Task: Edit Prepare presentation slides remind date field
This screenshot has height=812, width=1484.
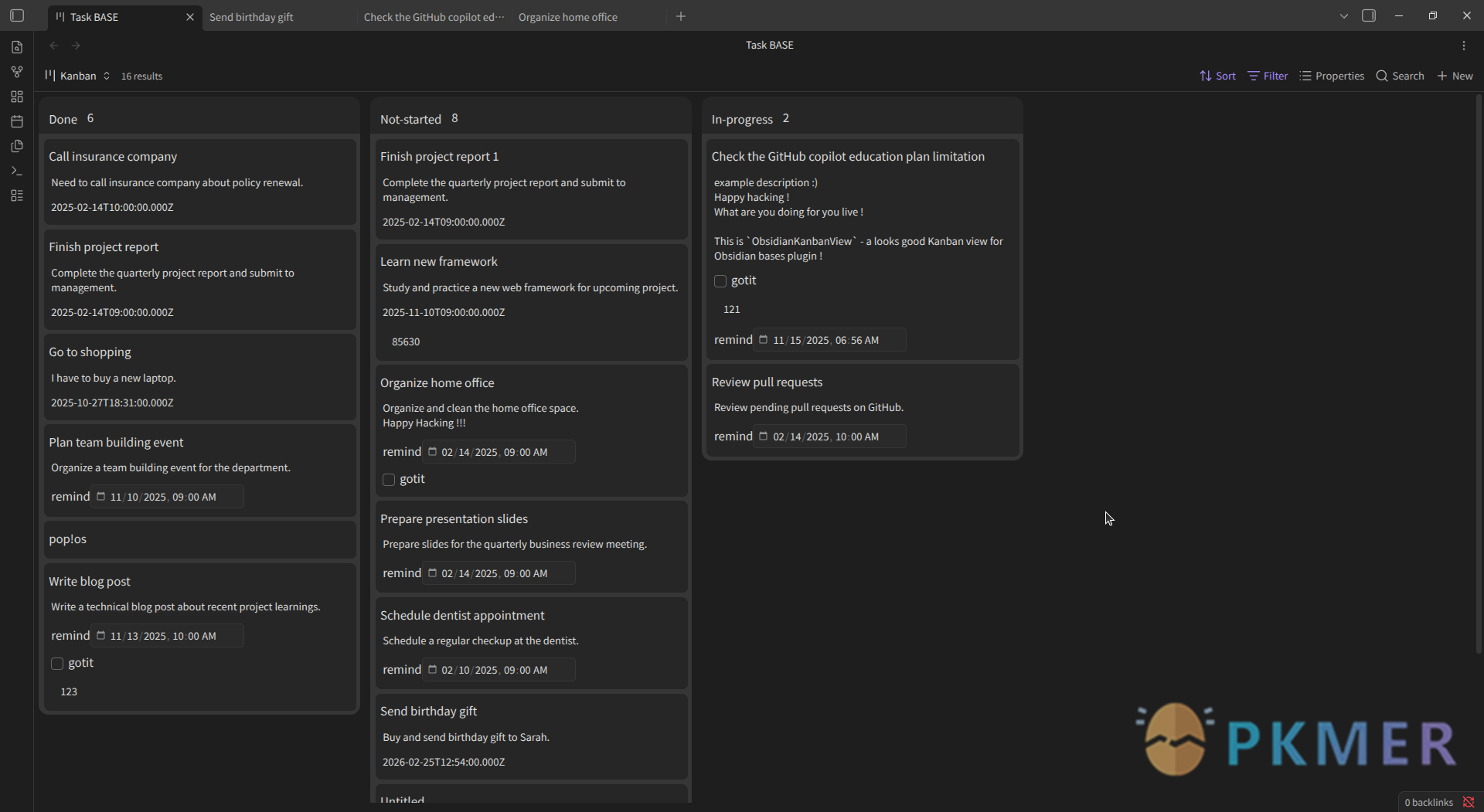Action: tap(499, 573)
